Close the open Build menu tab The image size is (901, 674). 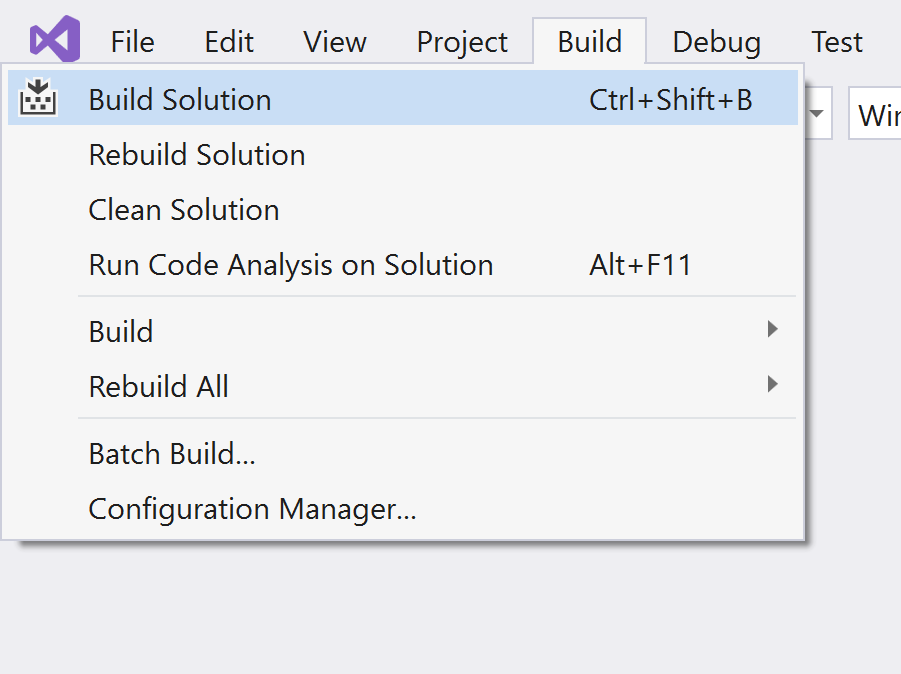click(590, 42)
